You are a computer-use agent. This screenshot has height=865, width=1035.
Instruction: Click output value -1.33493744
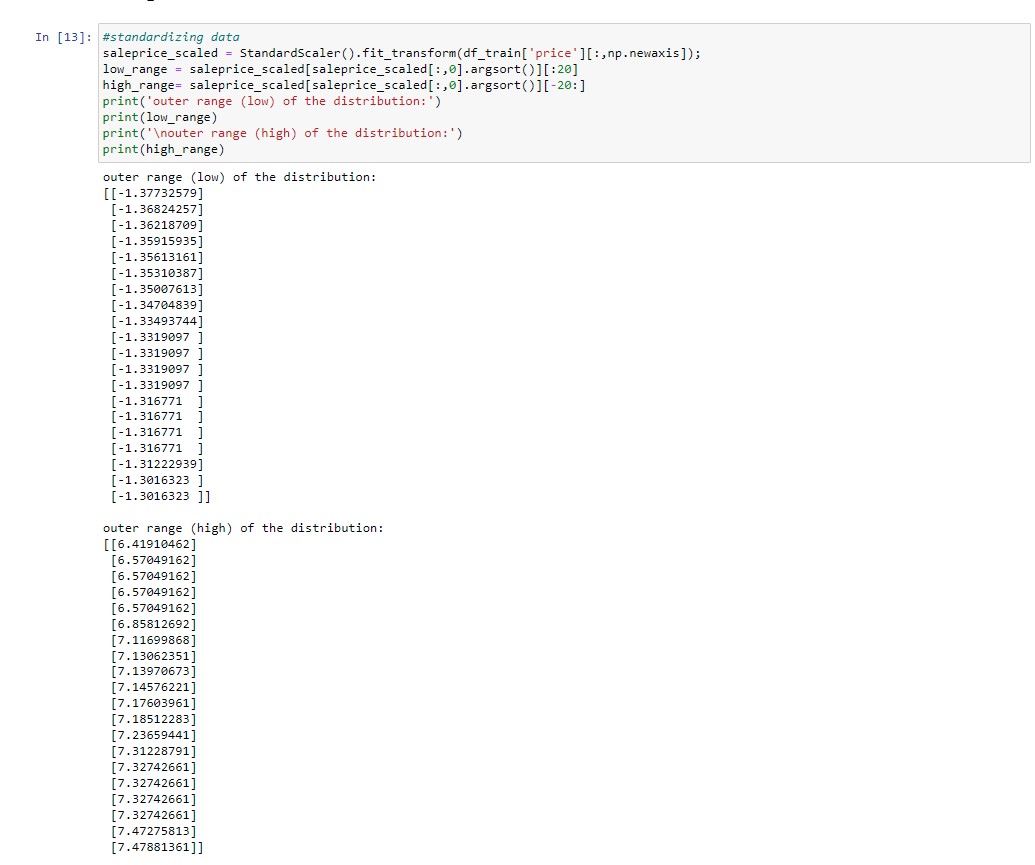(157, 321)
